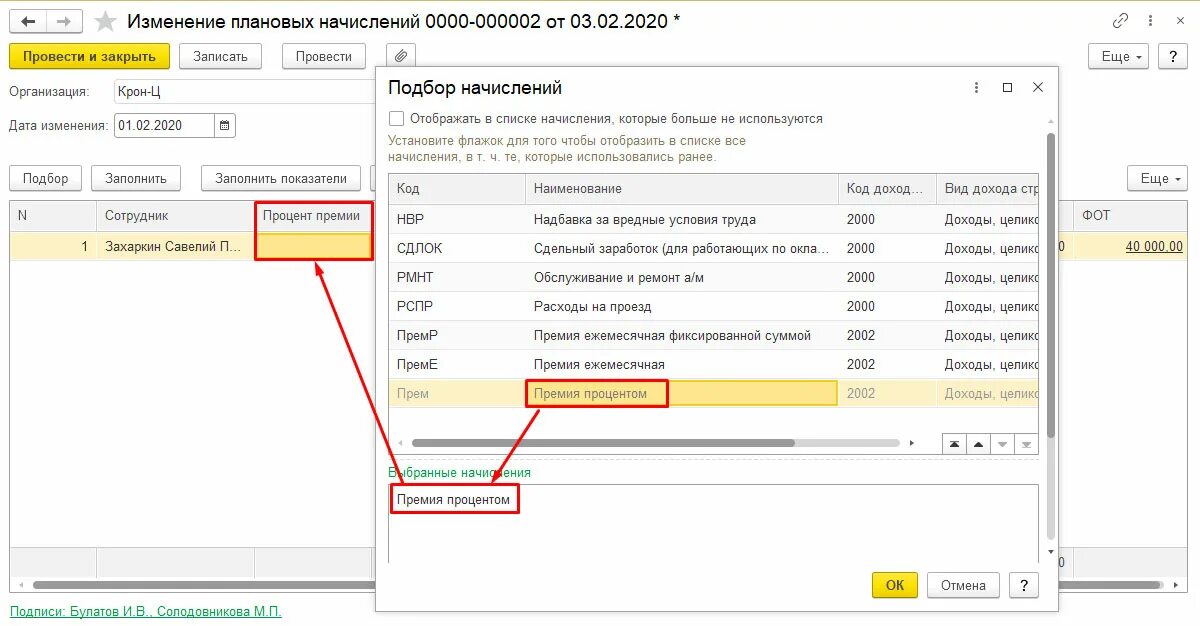The image size is (1200, 626).
Task: Open help in the dialog with question mark
Action: tap(1023, 586)
